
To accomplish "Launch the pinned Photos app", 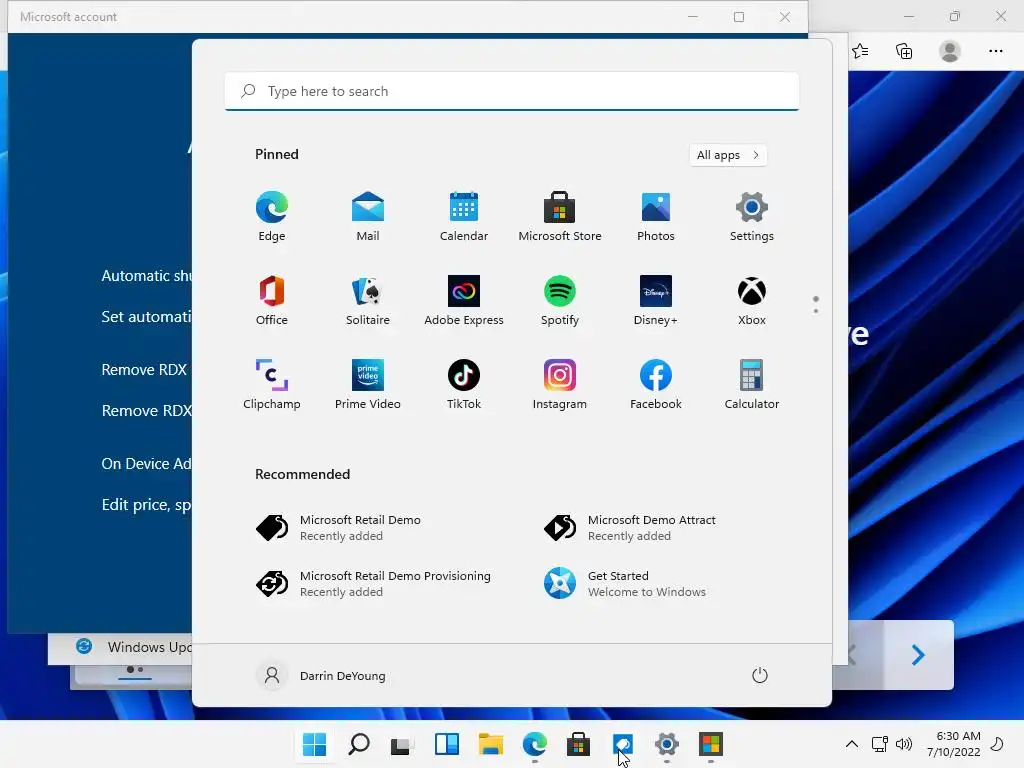I will (x=656, y=217).
